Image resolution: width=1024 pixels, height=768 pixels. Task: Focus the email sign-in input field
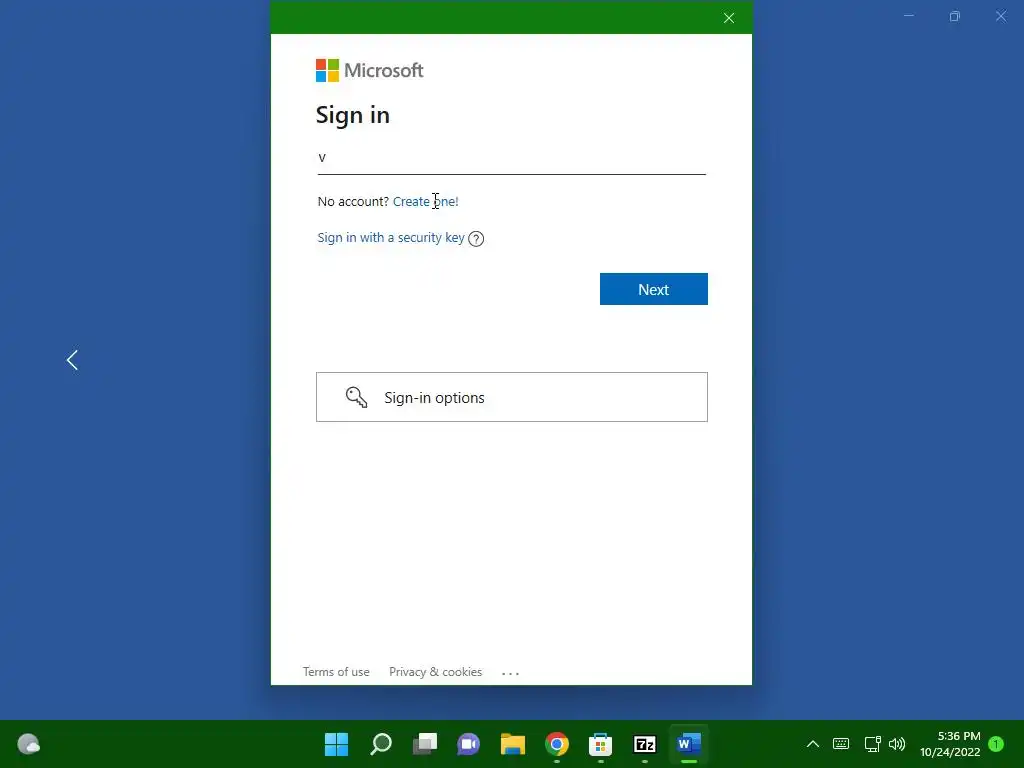click(511, 159)
